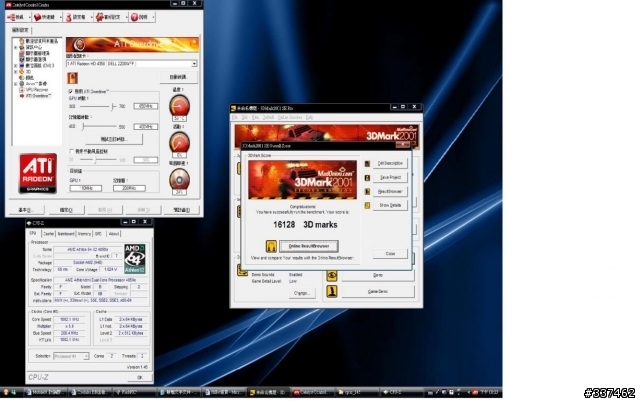The image size is (640, 401).
Task: Click the GPU activity gauge in Catalyst
Action: [x=179, y=142]
